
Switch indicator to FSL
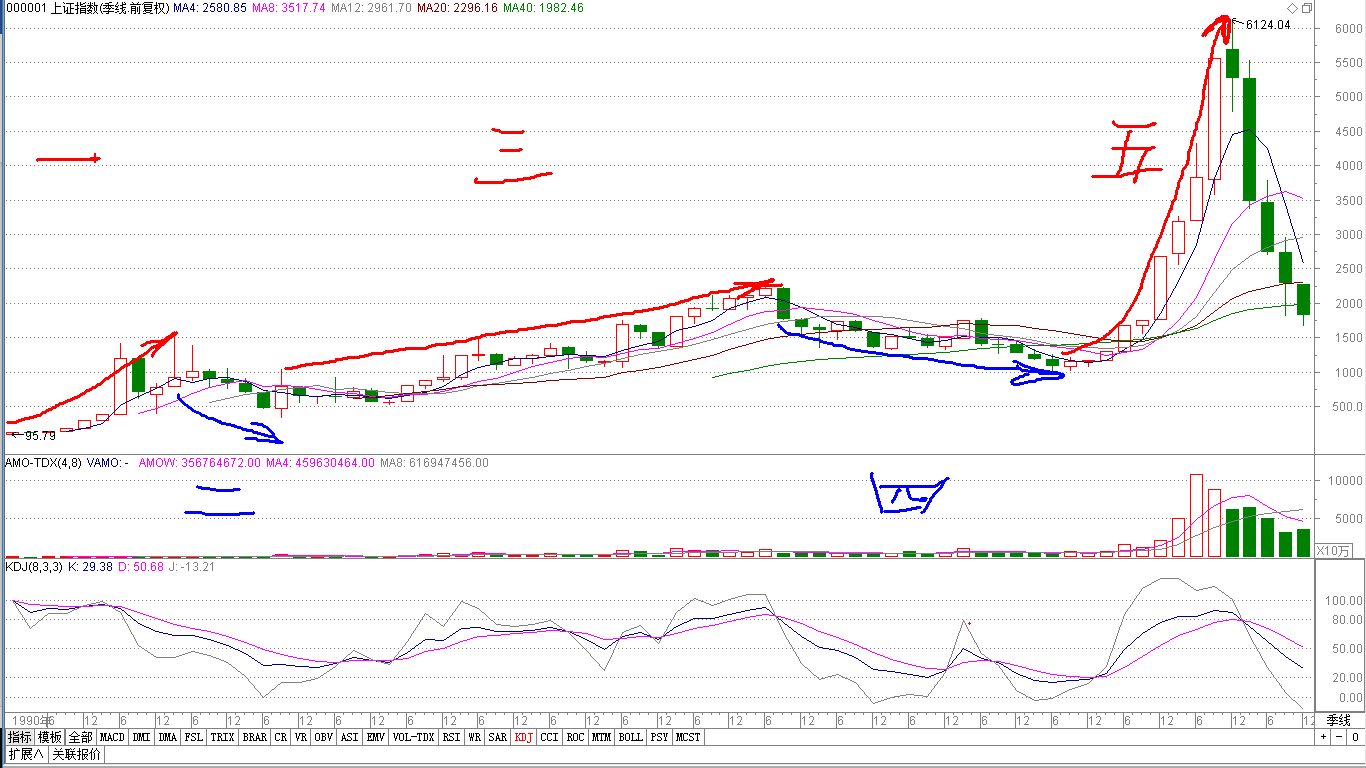[x=194, y=737]
